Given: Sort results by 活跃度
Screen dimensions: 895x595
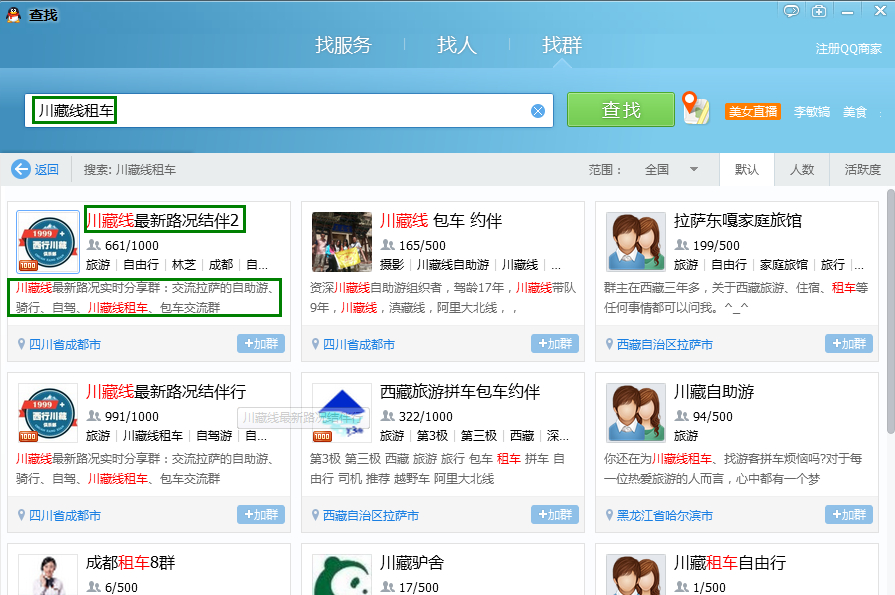Looking at the screenshot, I should [x=862, y=170].
